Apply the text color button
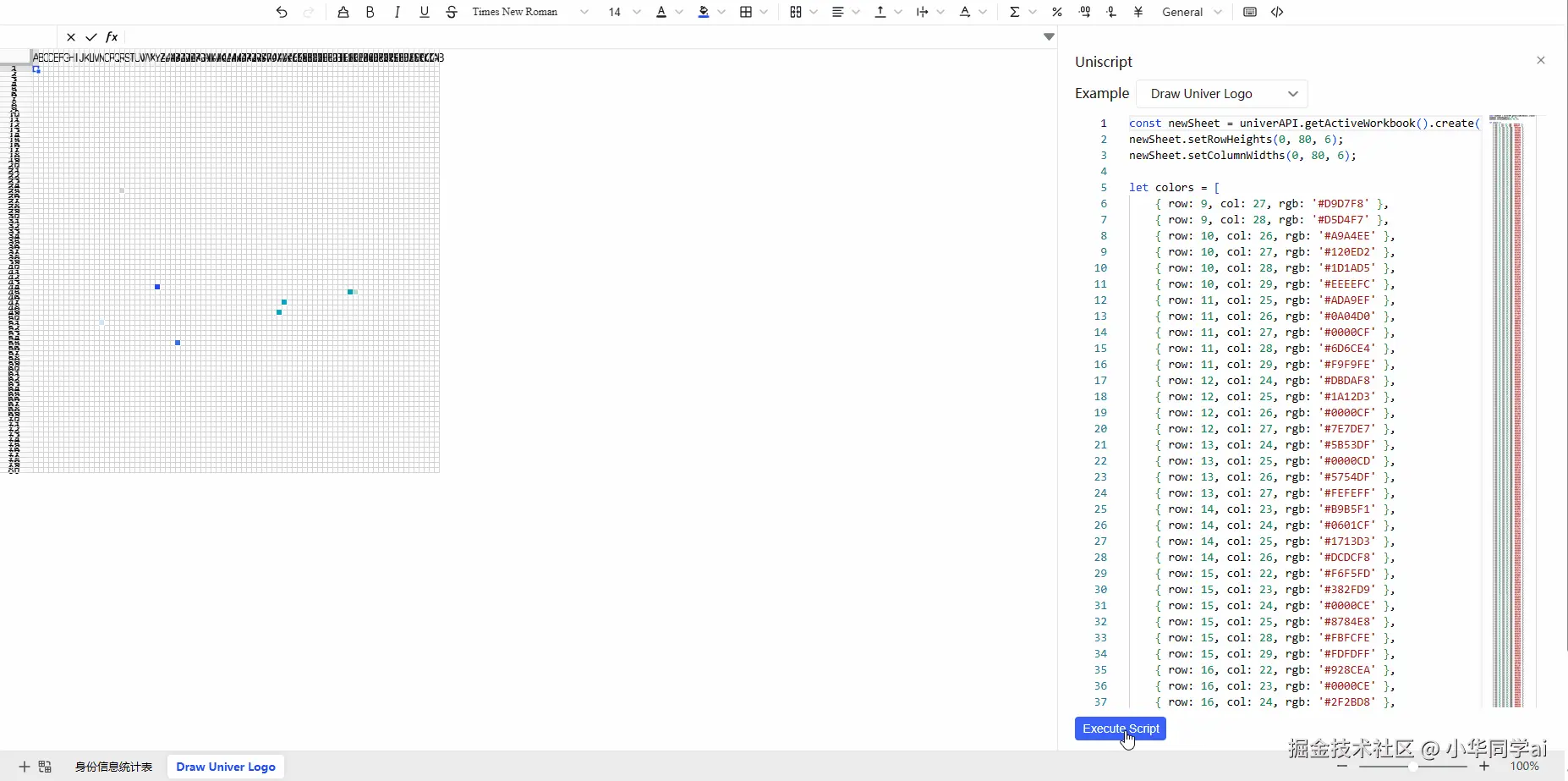Viewport: 1568px width, 781px height. [661, 12]
